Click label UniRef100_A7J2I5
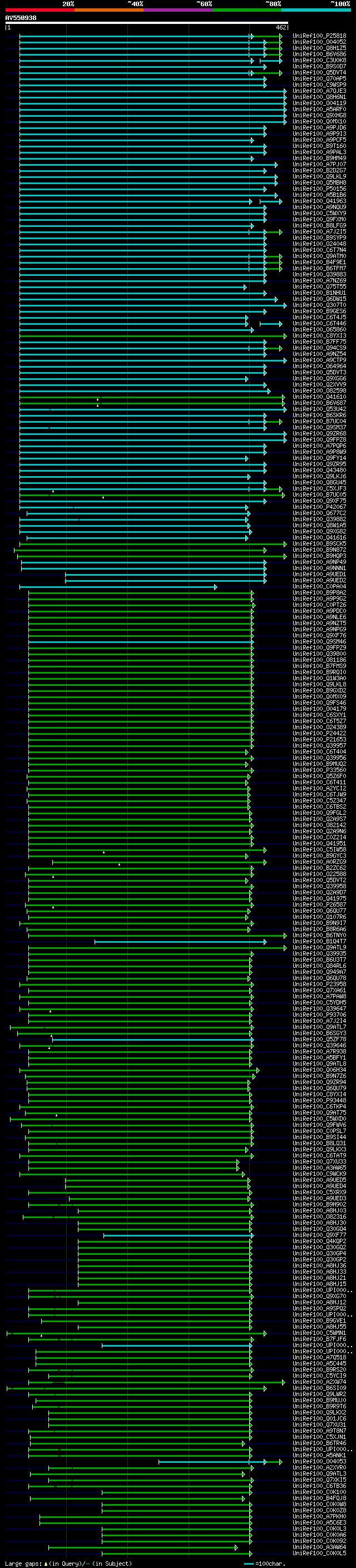356x1568 pixels. click(319, 231)
